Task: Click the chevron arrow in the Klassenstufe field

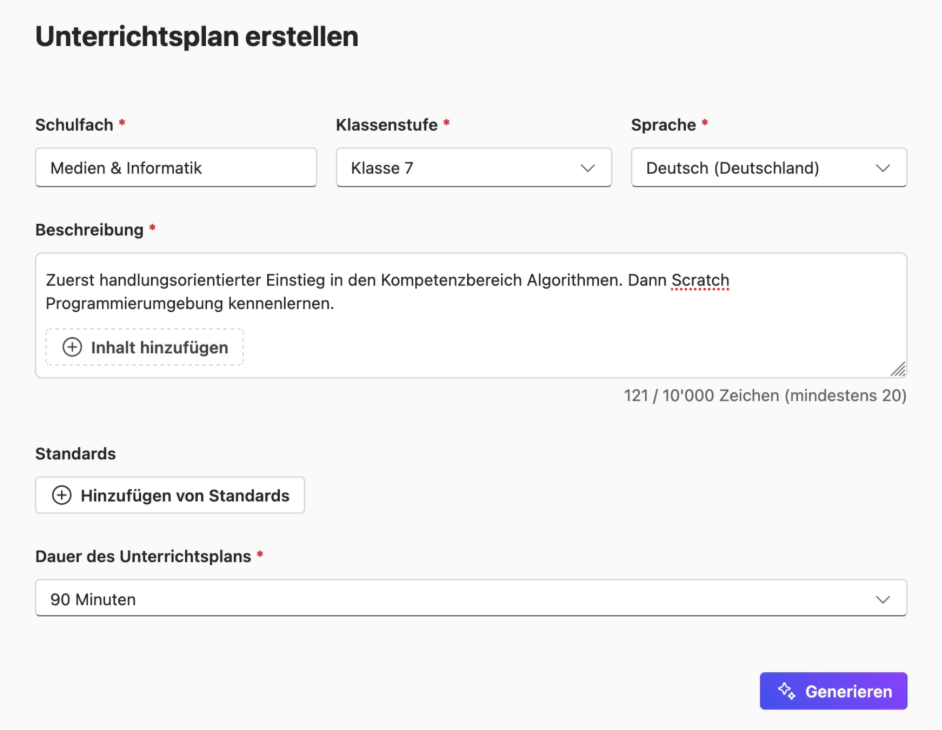Action: (588, 168)
